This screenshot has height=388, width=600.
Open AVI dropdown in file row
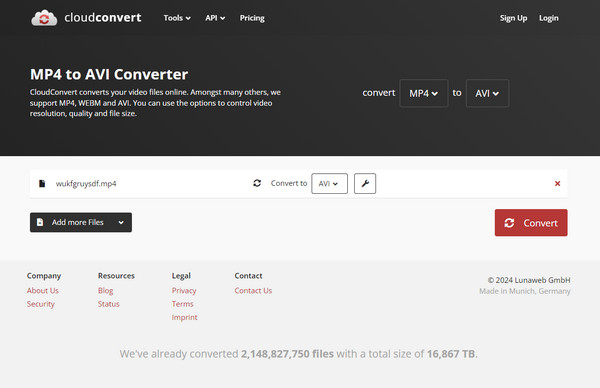coord(329,183)
